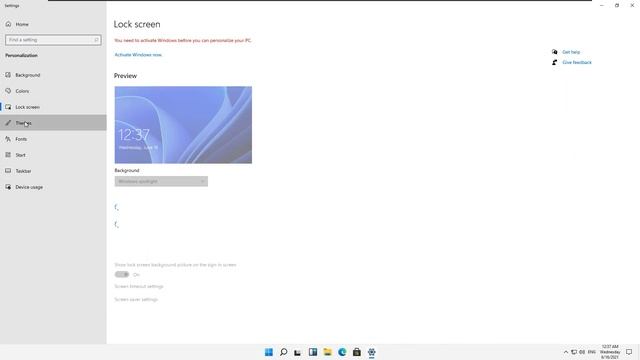The image size is (640, 360).
Task: Open the Device usage page
Action: [53, 187]
